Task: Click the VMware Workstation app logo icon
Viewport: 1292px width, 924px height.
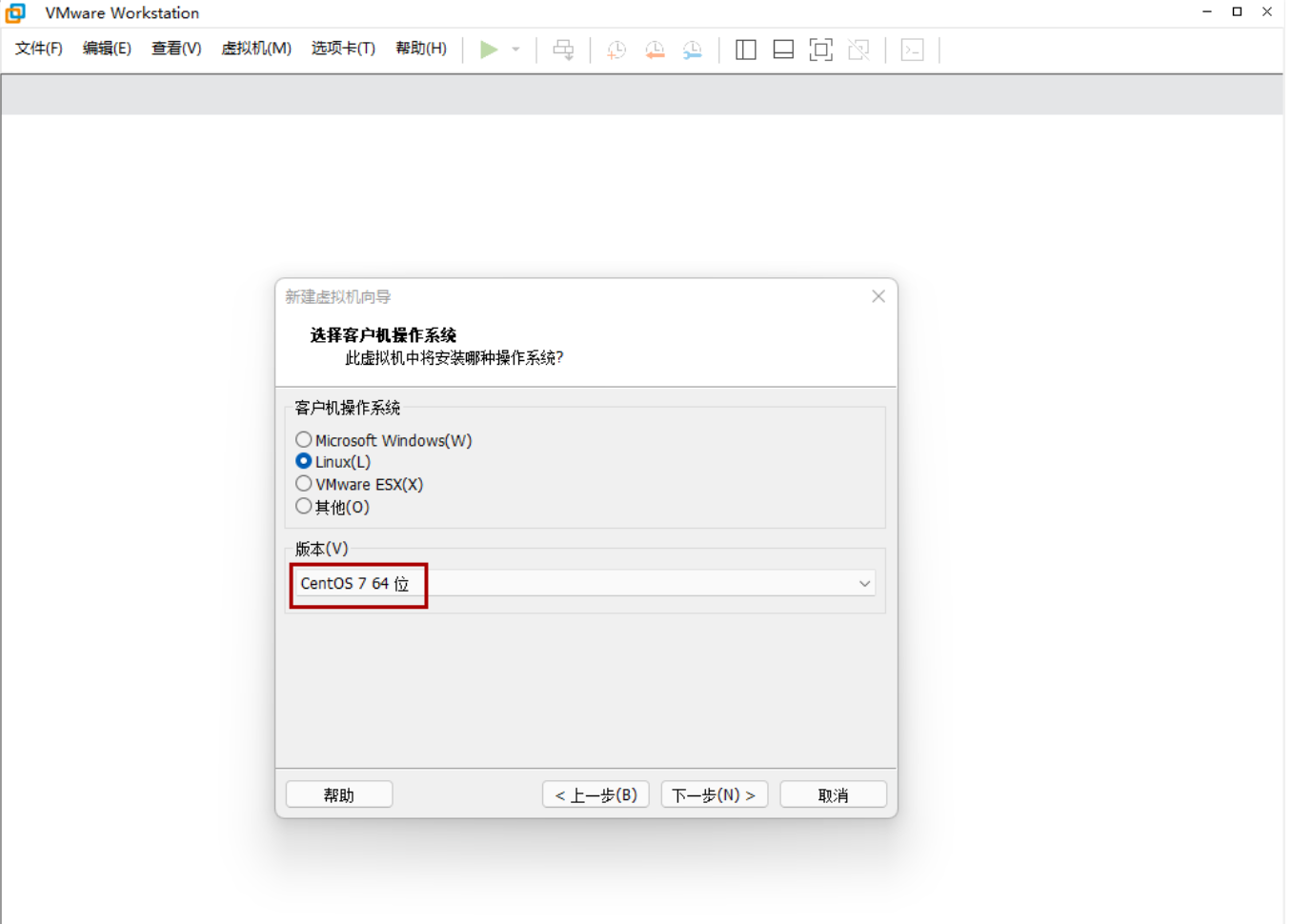Action: (x=15, y=12)
